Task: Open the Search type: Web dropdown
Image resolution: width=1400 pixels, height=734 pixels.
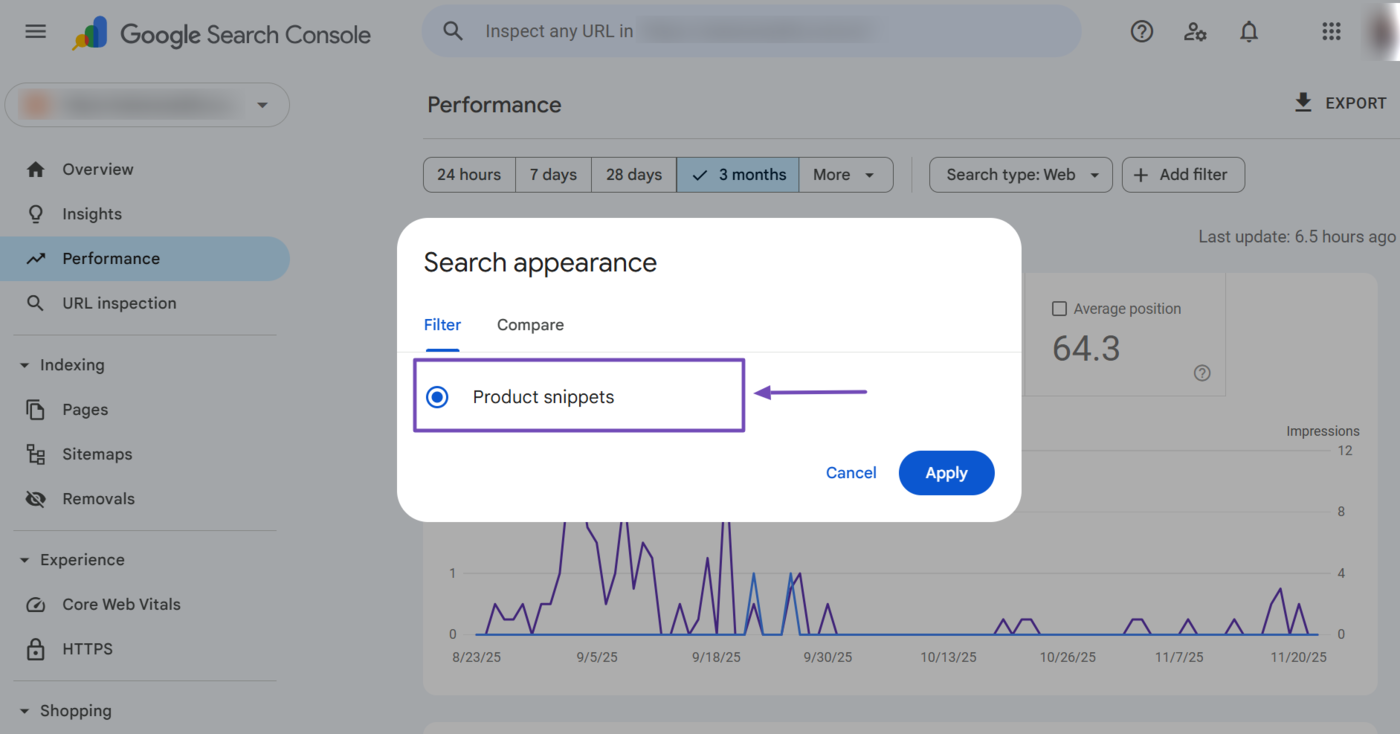Action: (1020, 174)
